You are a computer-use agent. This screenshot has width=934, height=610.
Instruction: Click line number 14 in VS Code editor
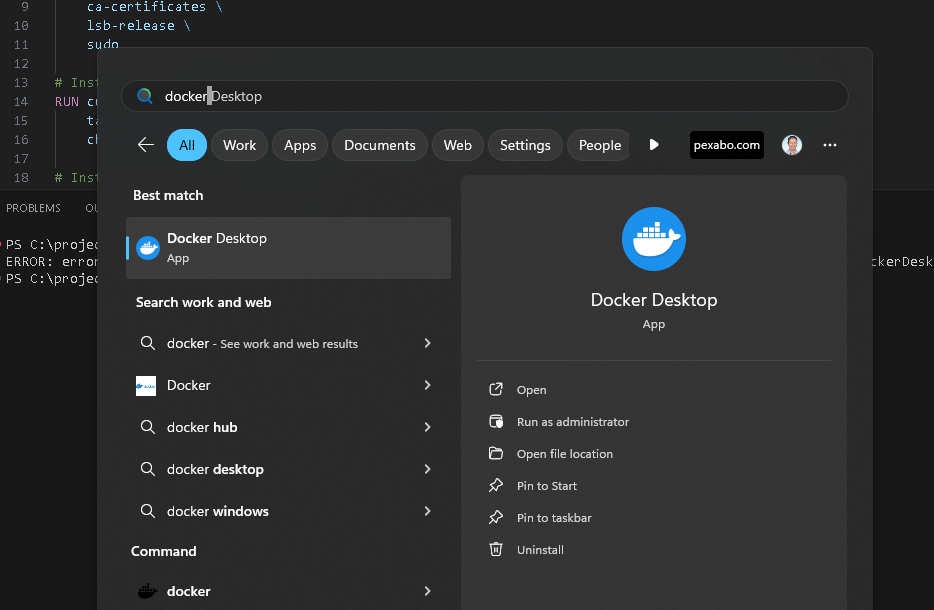click(x=21, y=101)
